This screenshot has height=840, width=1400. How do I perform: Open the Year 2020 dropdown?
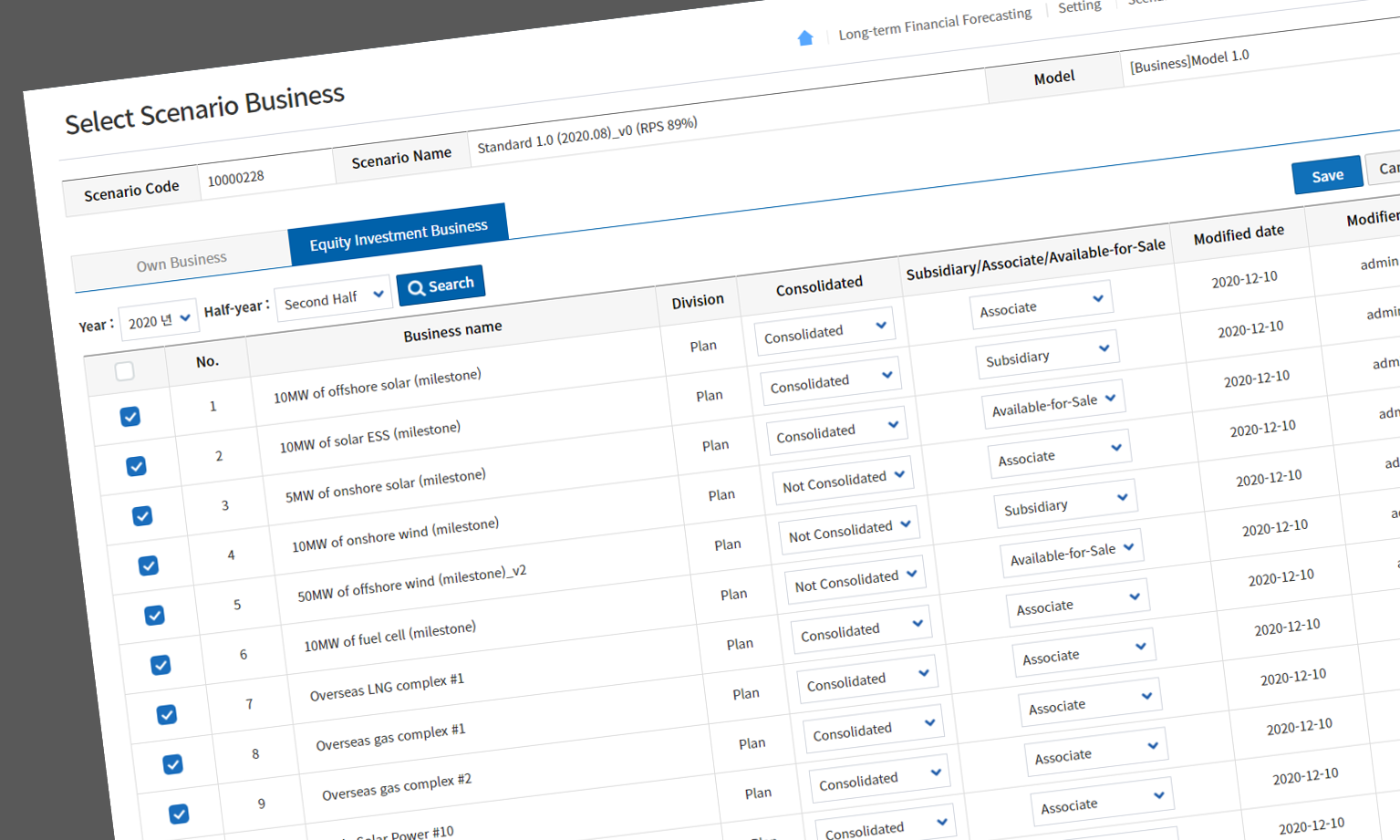click(160, 320)
